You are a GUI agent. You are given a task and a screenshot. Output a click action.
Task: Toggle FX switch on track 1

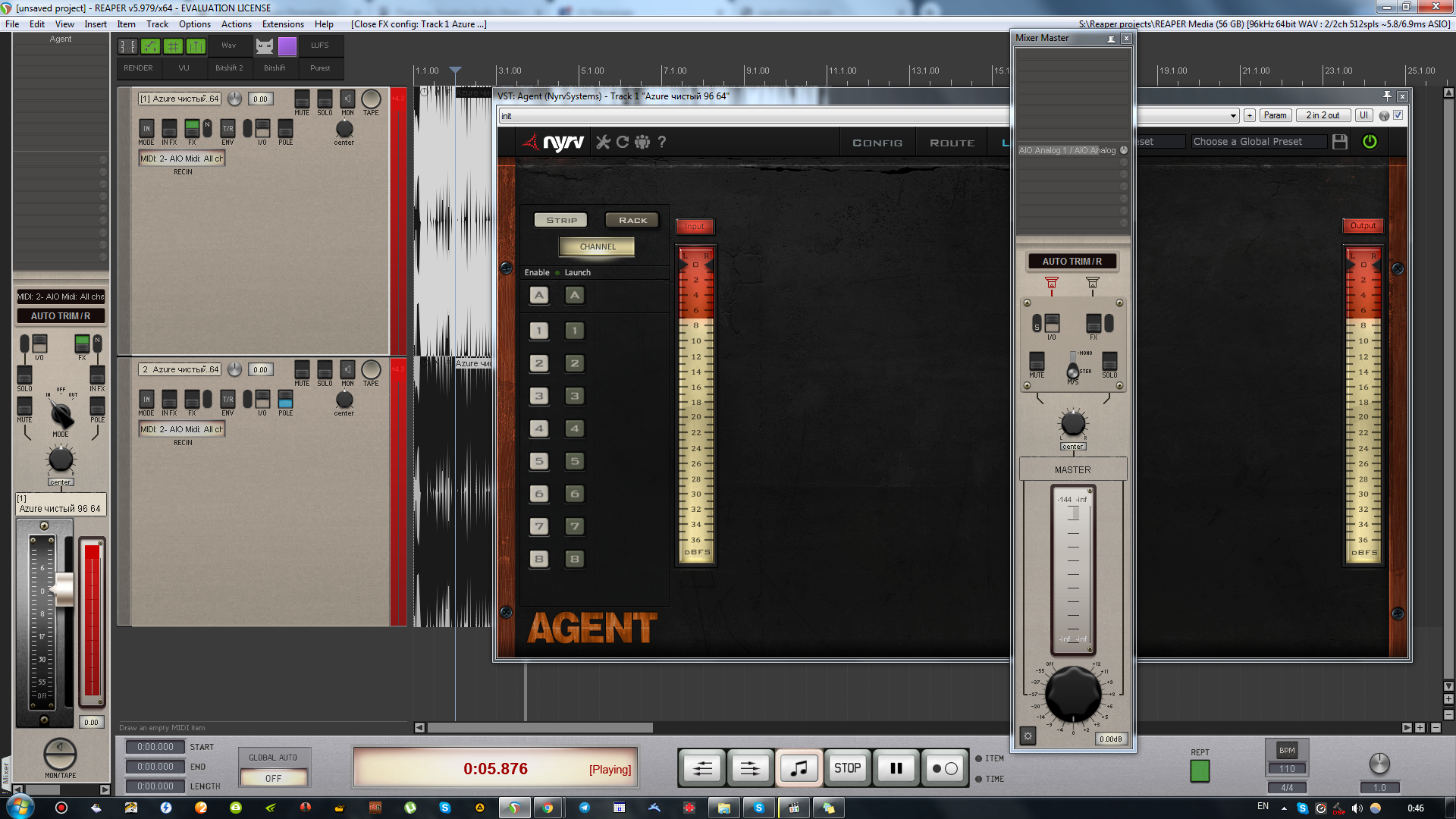192,128
